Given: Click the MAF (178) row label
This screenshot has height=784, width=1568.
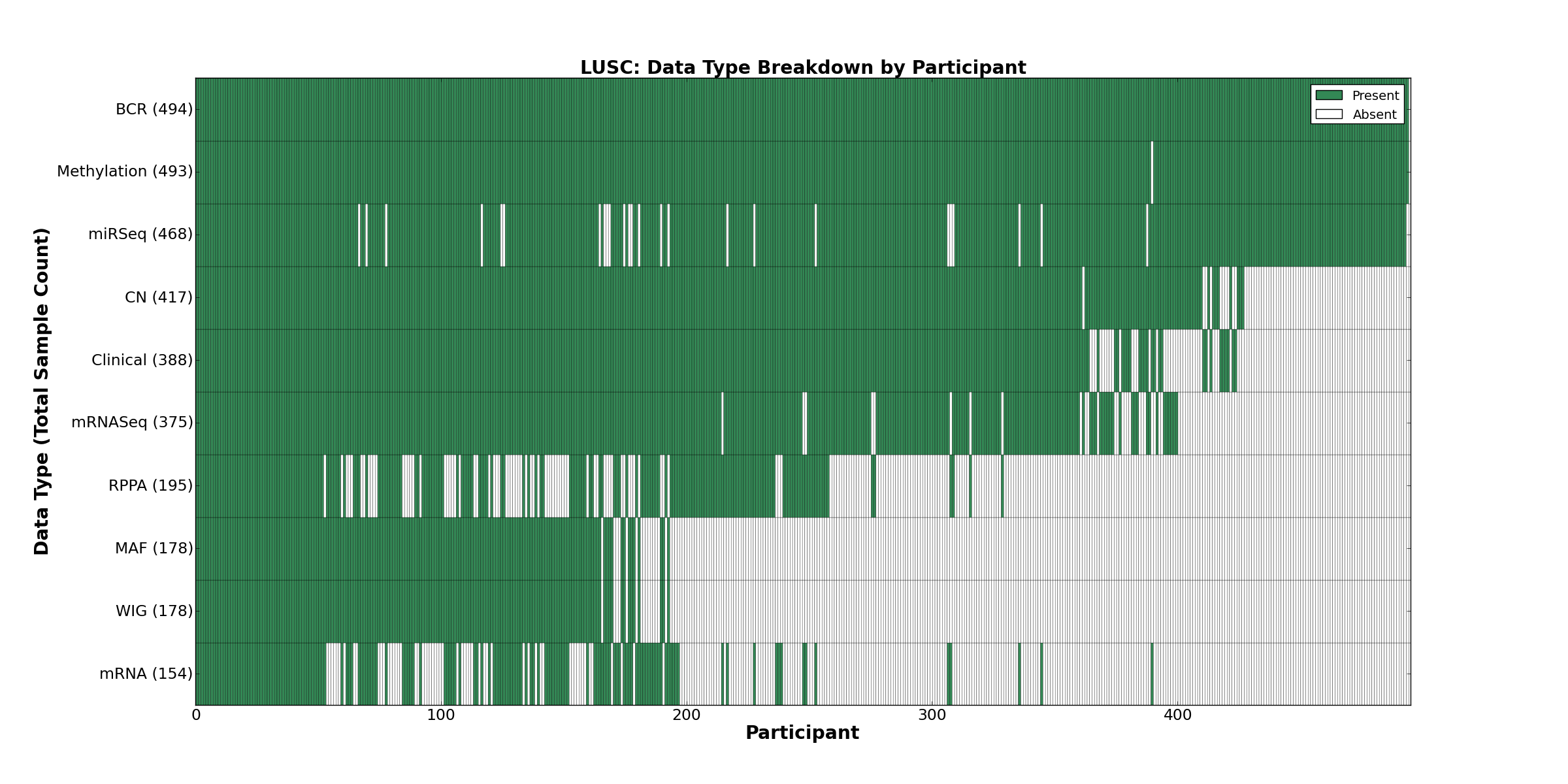Looking at the screenshot, I should (154, 548).
